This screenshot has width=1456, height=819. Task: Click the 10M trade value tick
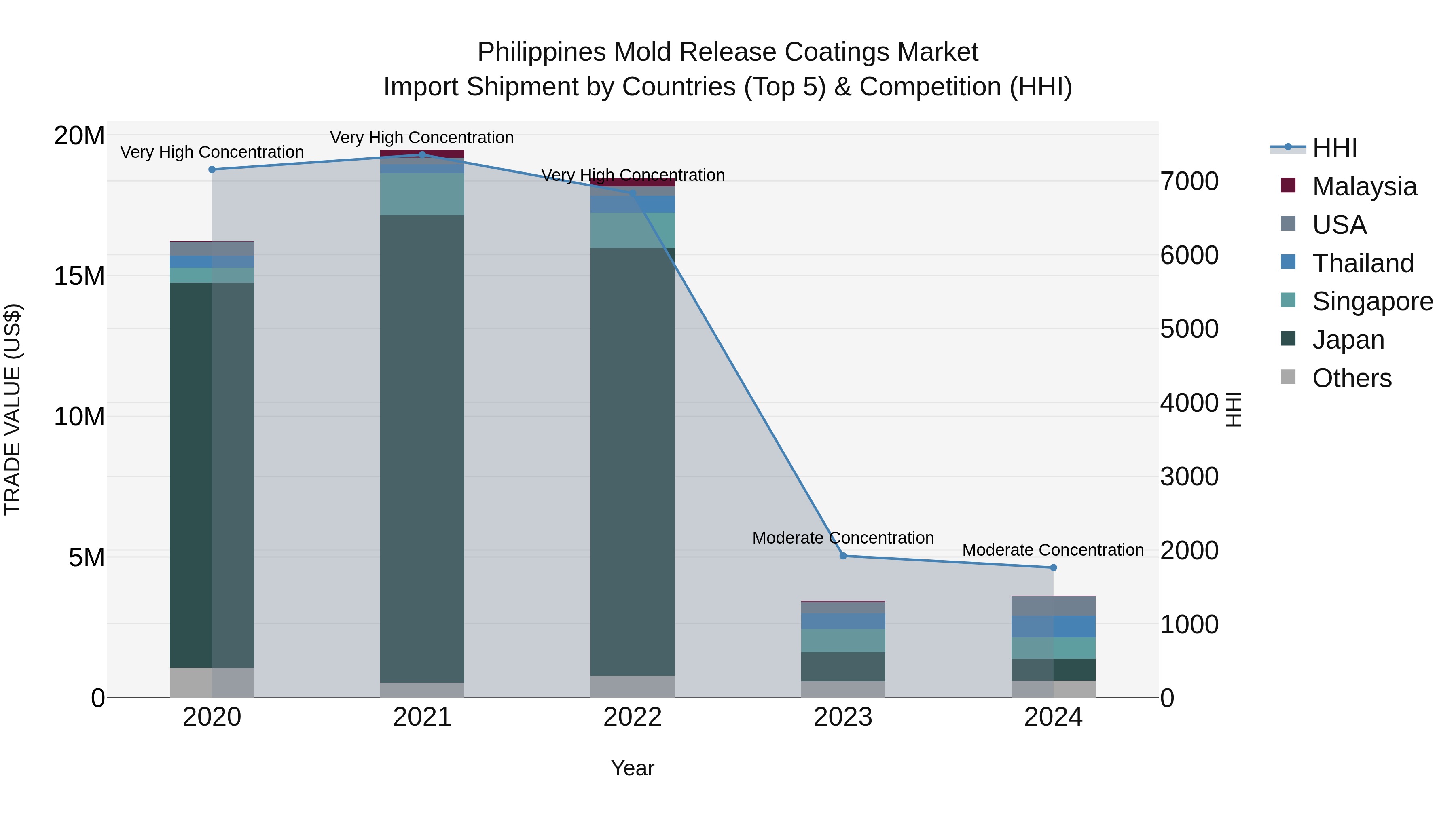coord(79,417)
